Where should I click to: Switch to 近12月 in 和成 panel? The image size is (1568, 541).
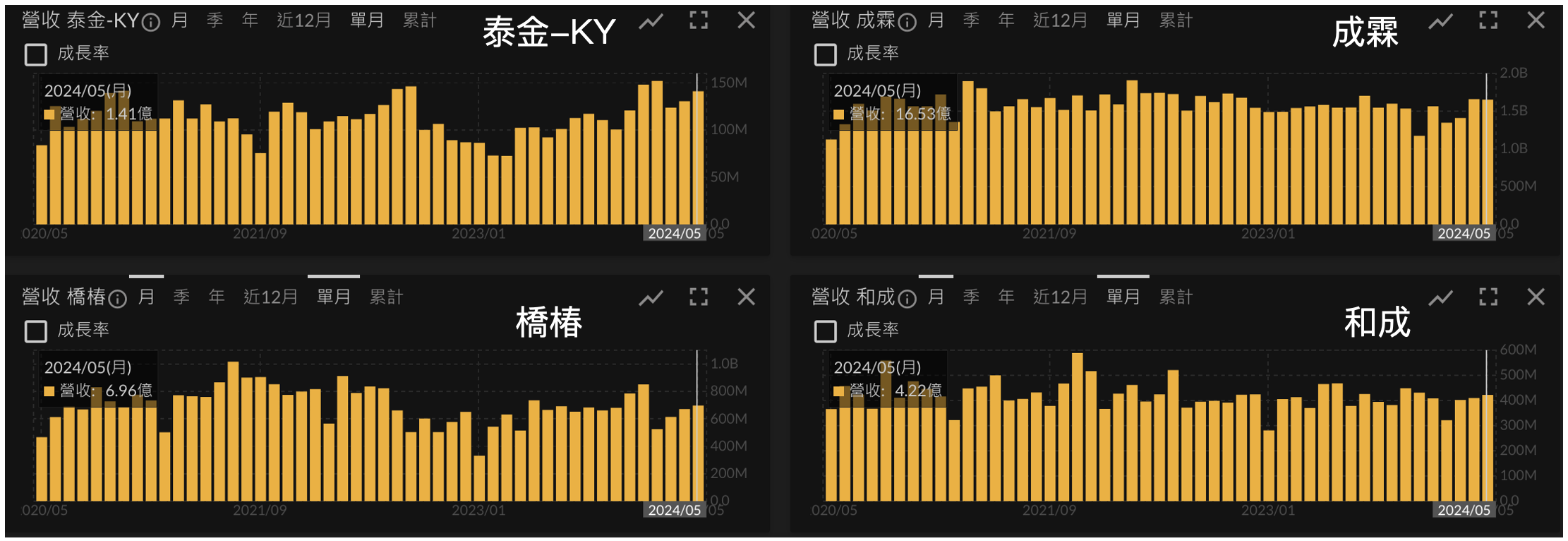1061,297
